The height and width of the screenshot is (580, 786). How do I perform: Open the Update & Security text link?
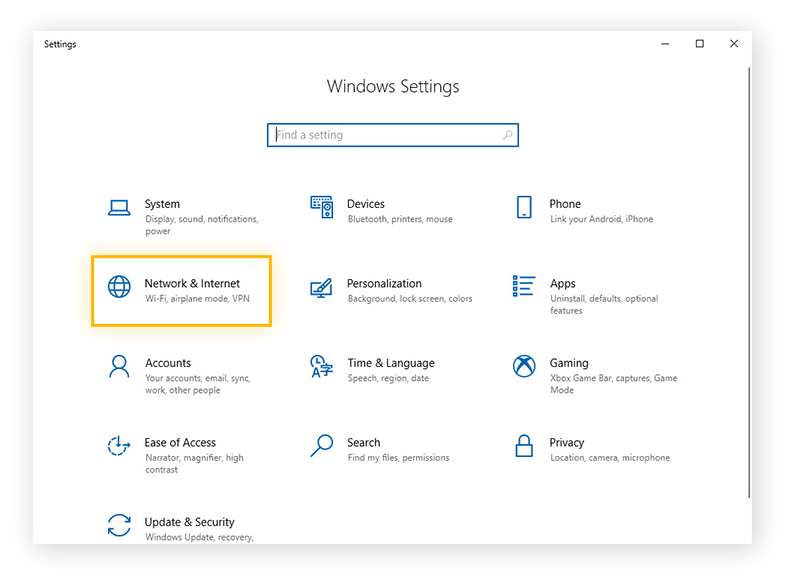pos(189,522)
